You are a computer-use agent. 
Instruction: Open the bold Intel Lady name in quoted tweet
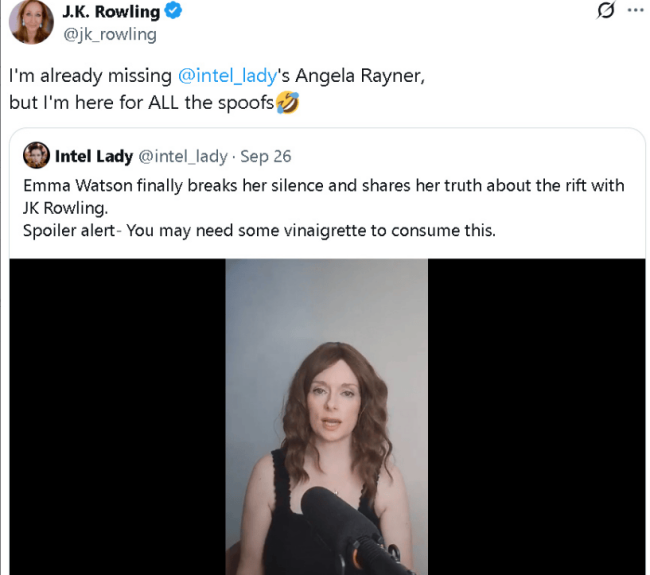94,156
